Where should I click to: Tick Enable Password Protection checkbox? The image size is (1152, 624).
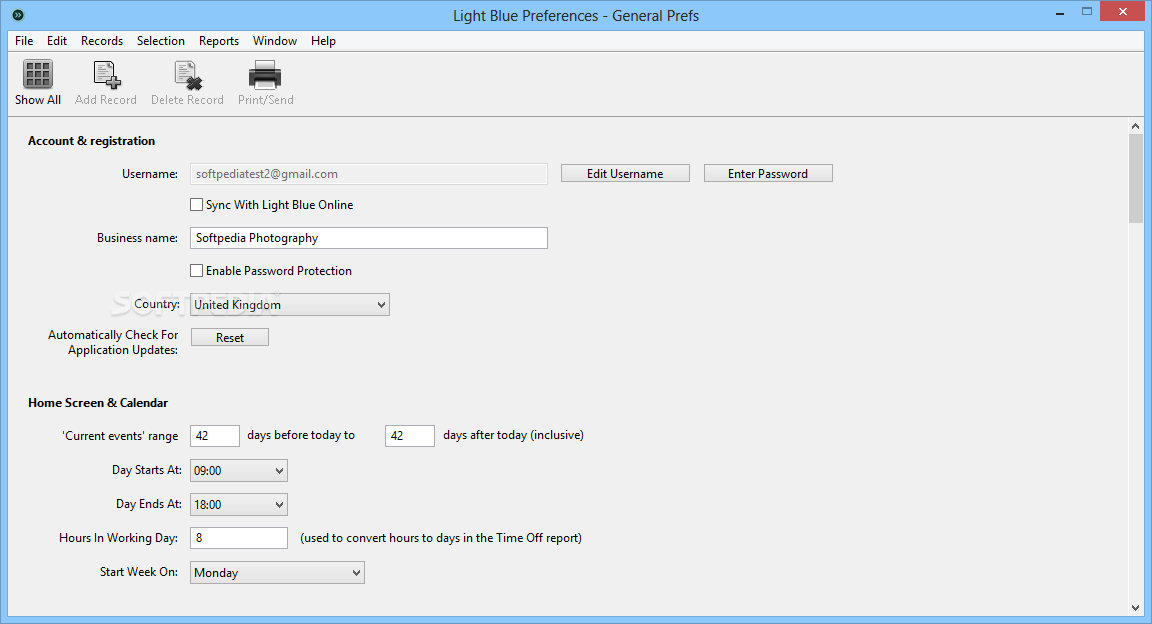click(196, 270)
